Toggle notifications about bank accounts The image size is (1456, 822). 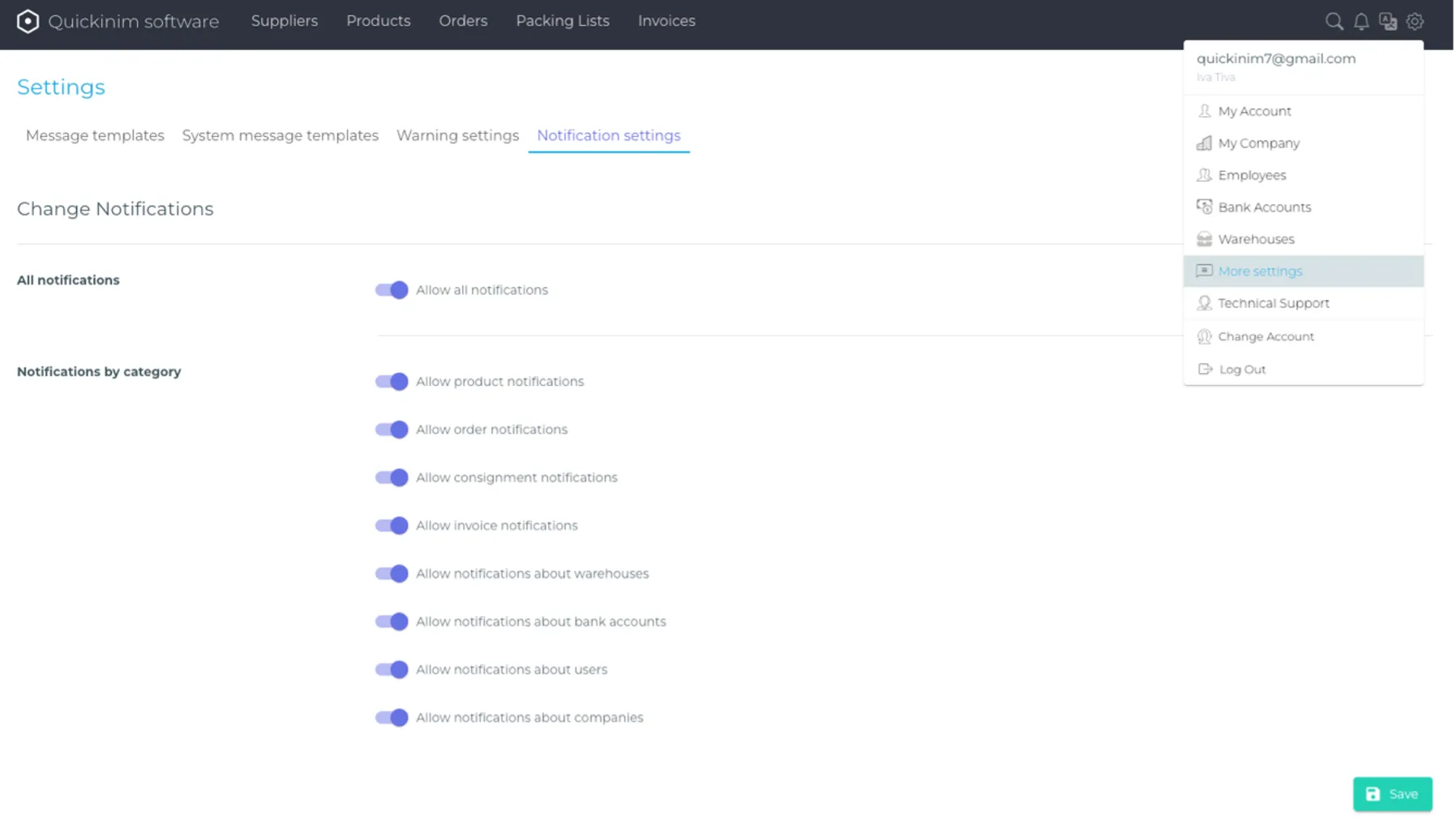[392, 622]
